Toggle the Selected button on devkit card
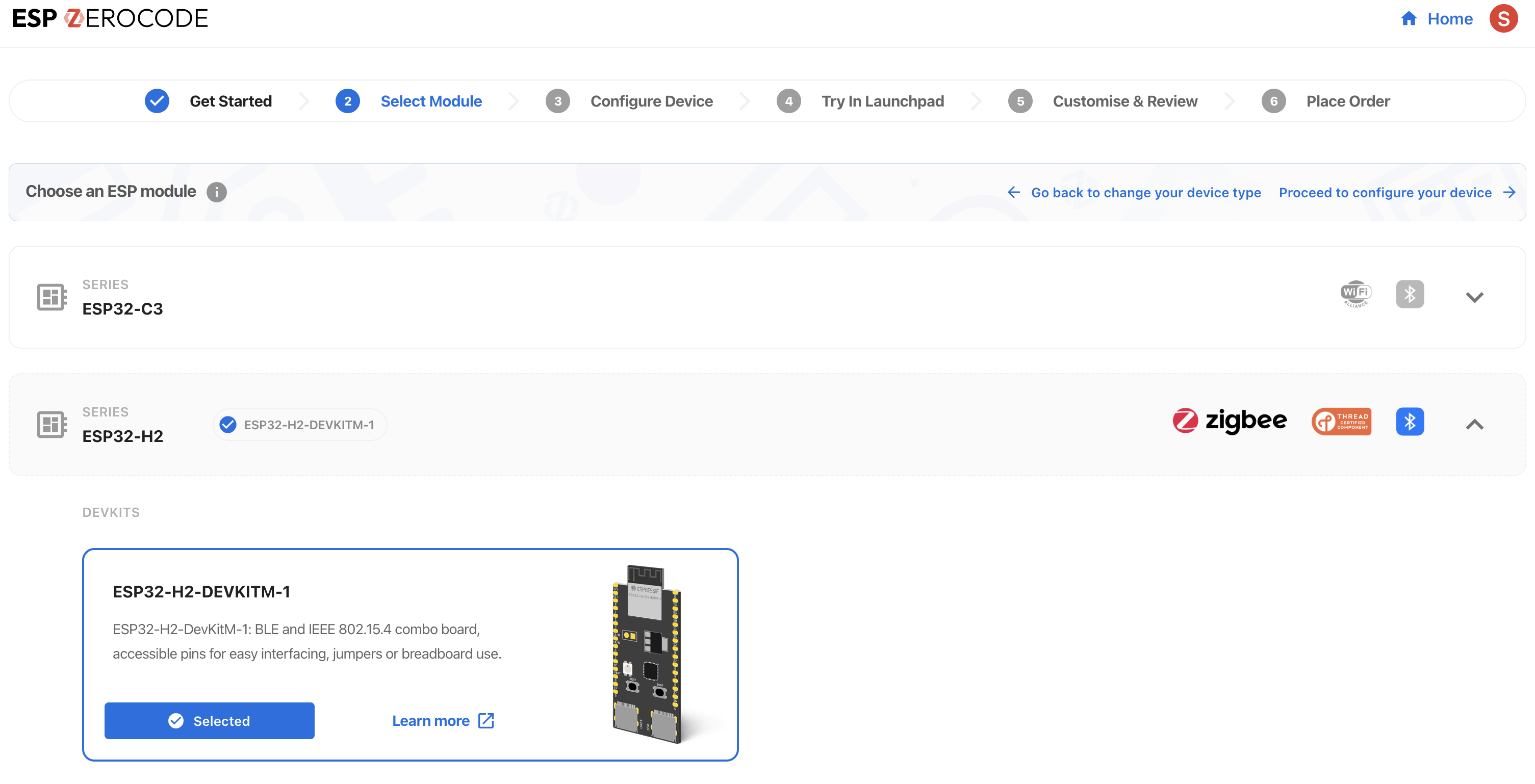 click(209, 720)
